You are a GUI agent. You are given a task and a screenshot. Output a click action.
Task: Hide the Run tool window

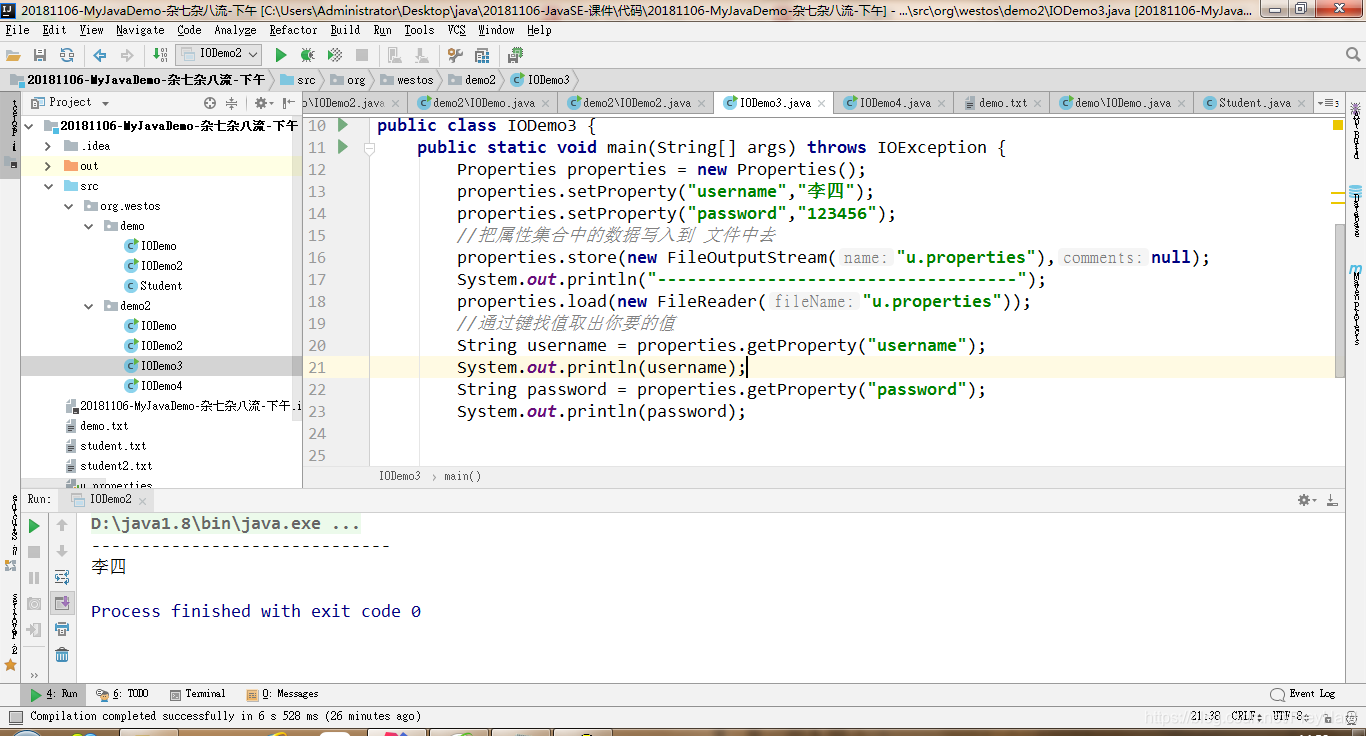coord(1334,499)
